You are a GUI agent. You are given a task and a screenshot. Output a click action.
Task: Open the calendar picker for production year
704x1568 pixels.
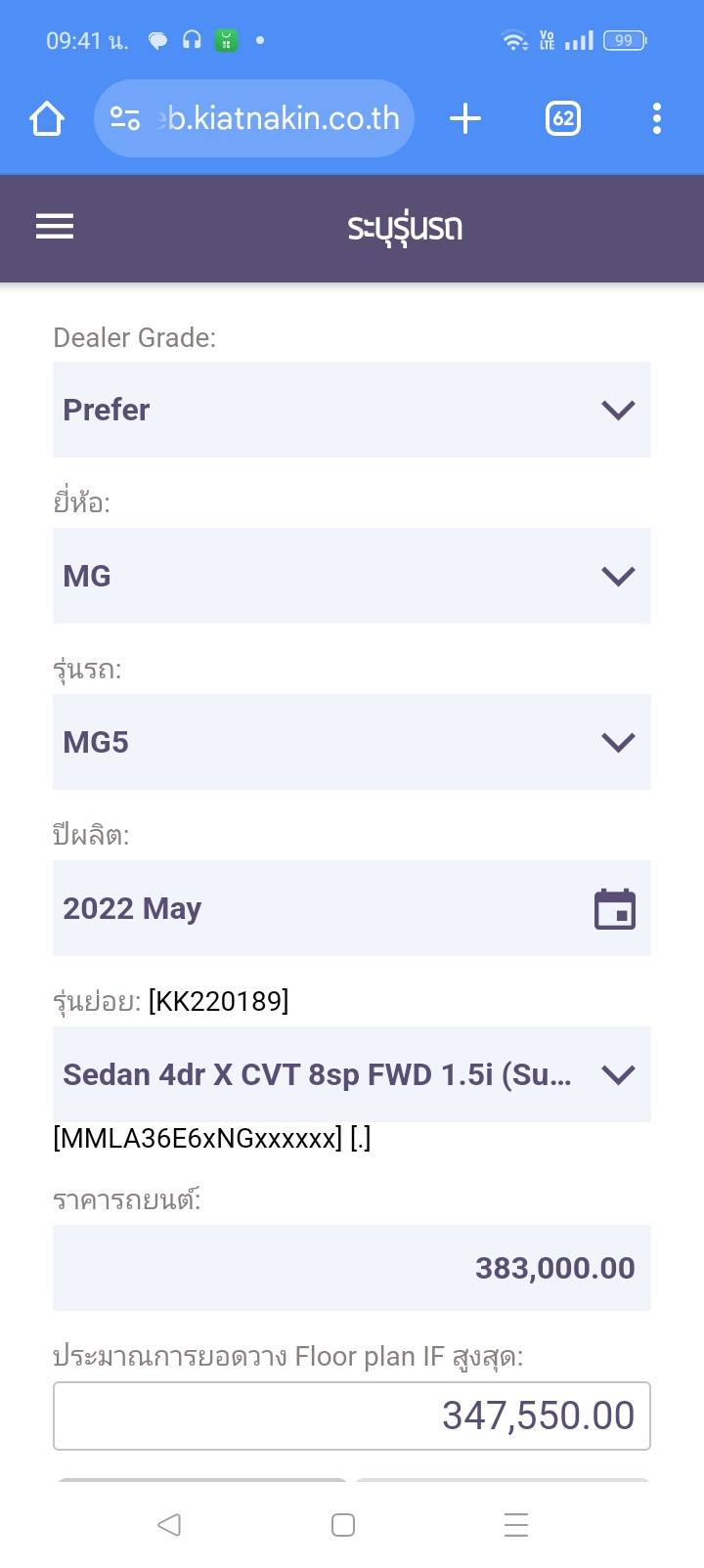(x=615, y=909)
